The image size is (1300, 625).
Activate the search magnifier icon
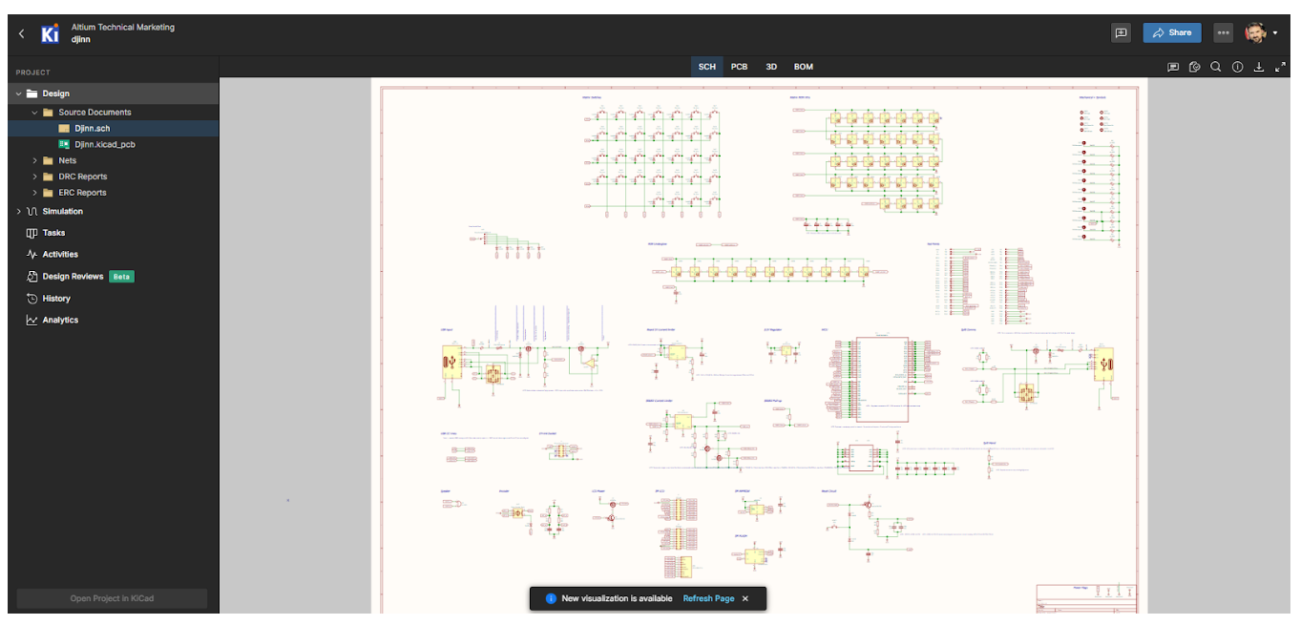tap(1215, 67)
